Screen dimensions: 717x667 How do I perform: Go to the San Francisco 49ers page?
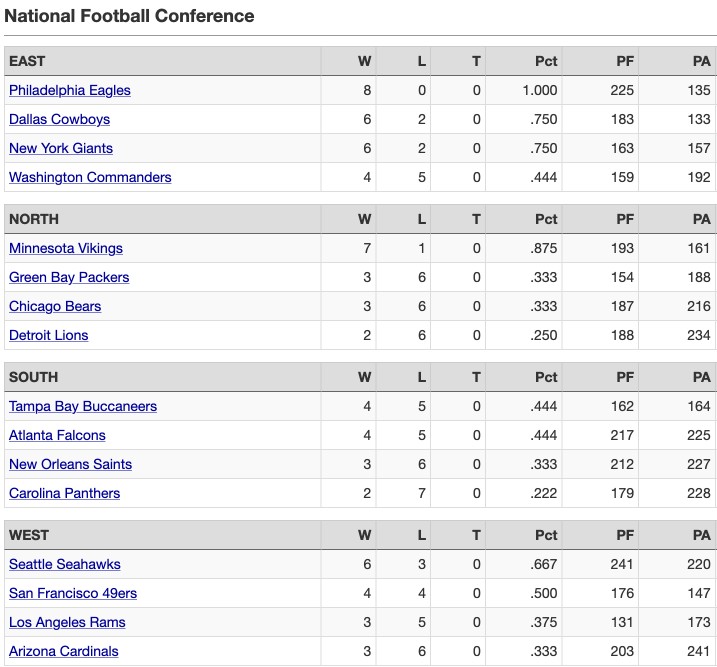(73, 593)
